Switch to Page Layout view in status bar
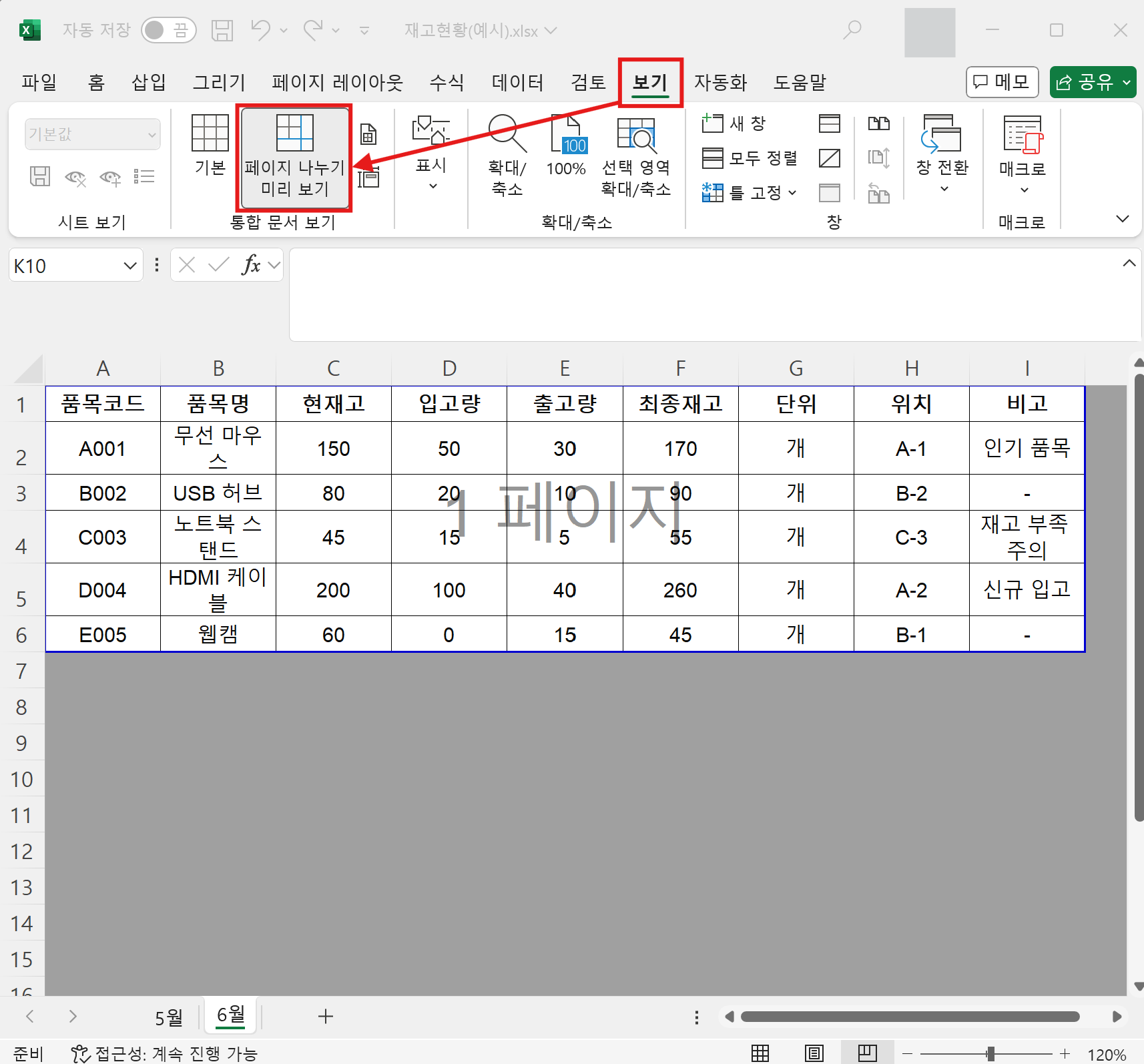This screenshot has height=1064, width=1144. (x=814, y=1053)
